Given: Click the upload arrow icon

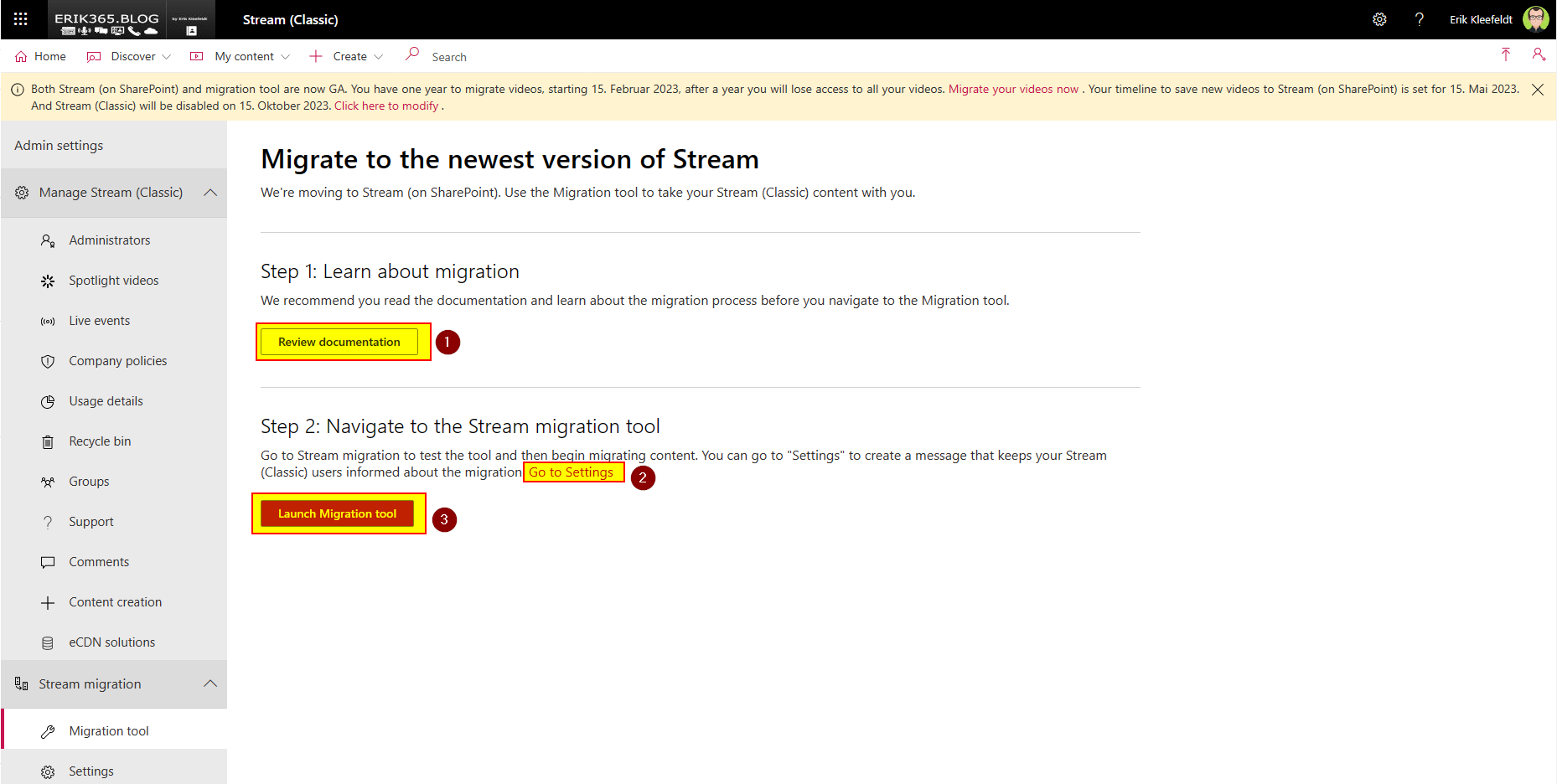Looking at the screenshot, I should [1506, 55].
